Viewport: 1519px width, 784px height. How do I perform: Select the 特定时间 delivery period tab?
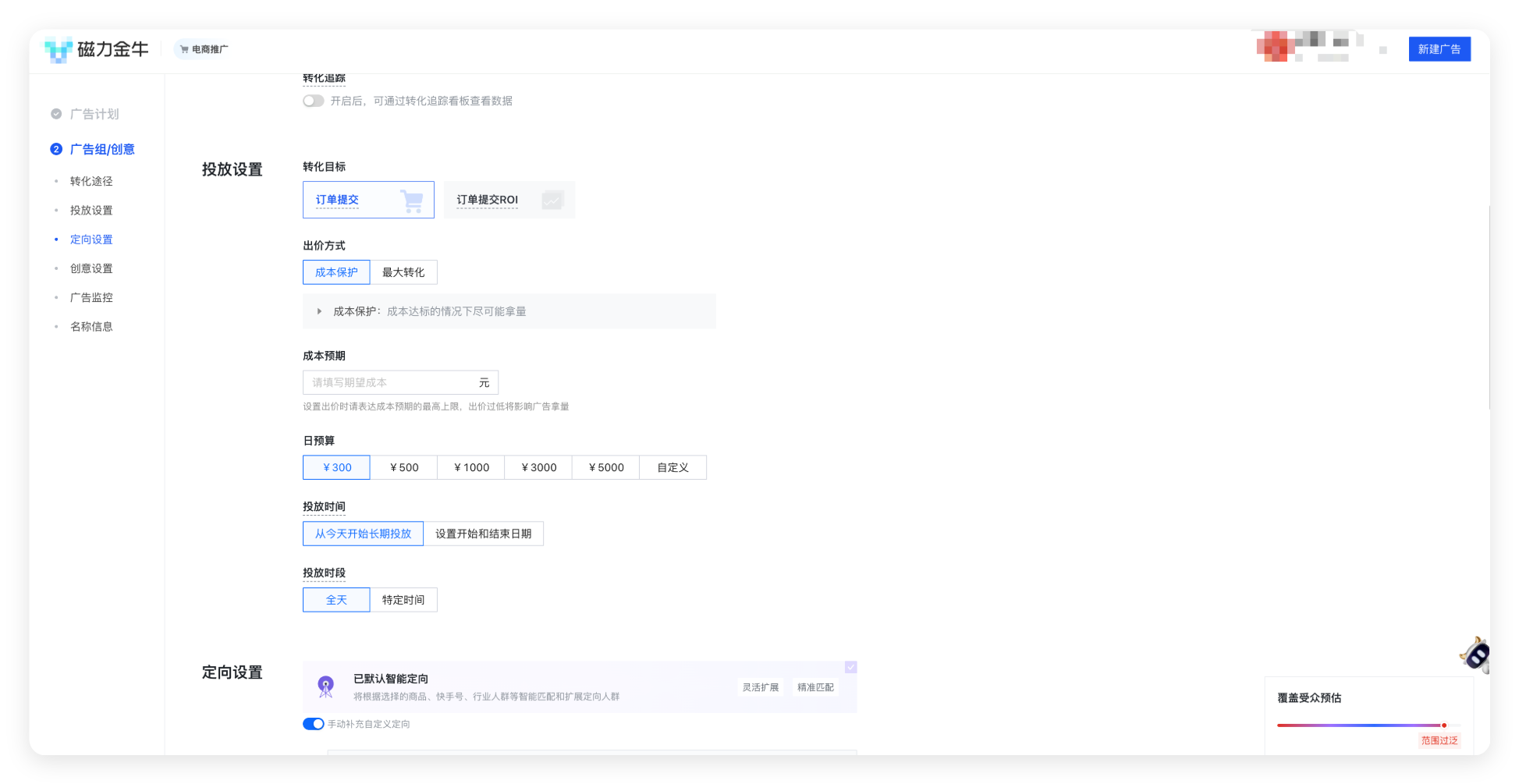coord(403,599)
